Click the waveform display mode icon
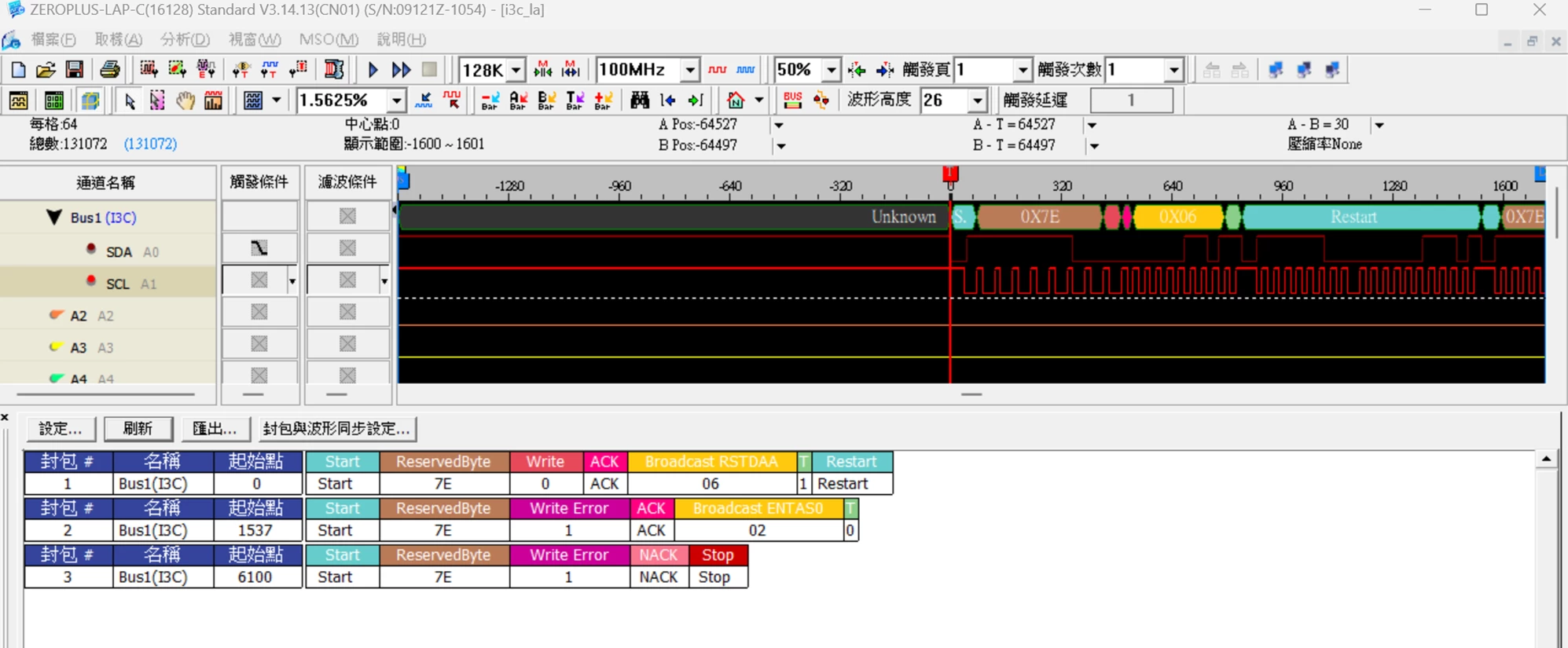 [18, 101]
